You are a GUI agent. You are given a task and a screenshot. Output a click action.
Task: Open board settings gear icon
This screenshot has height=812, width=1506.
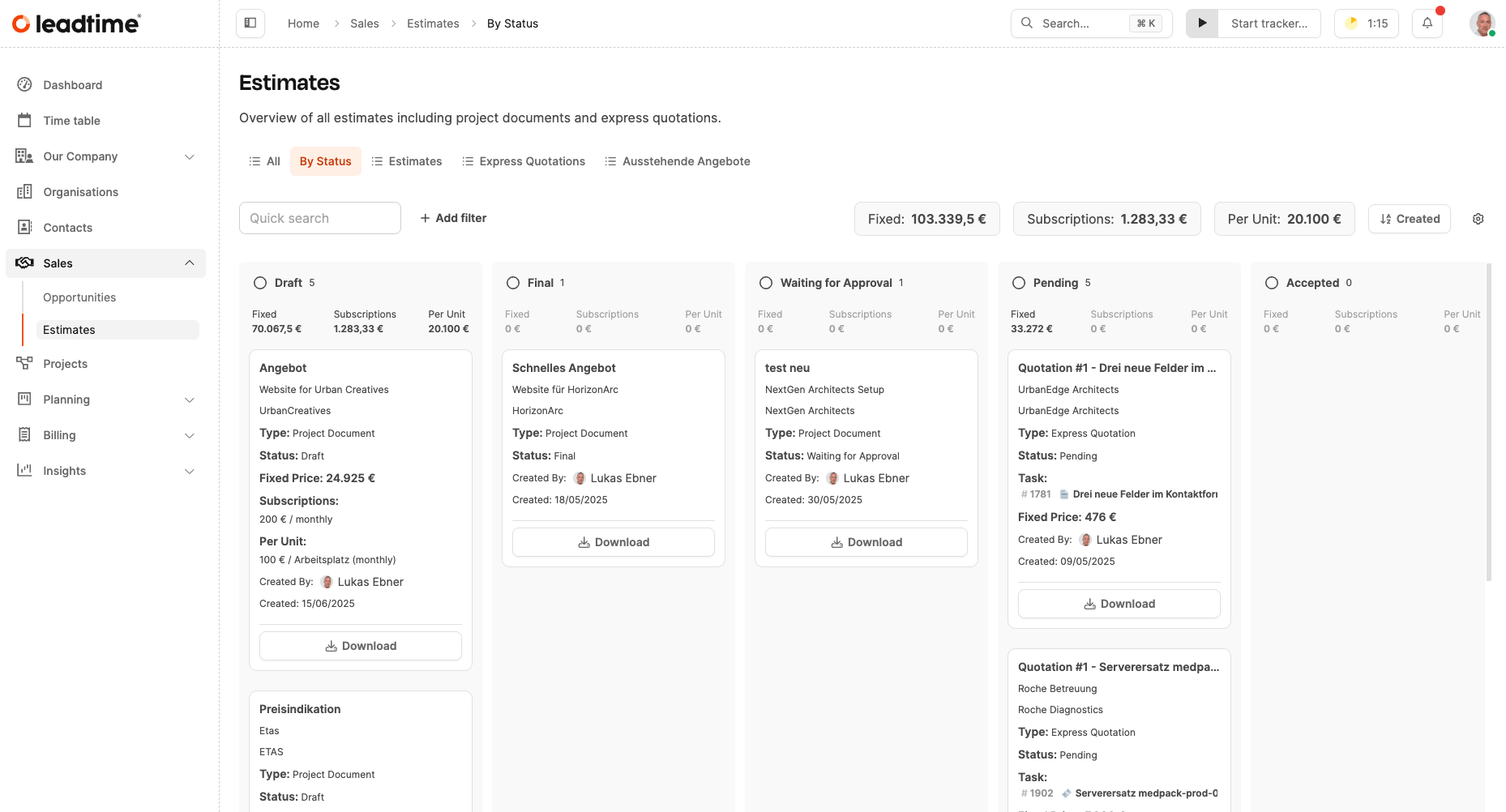1478,219
